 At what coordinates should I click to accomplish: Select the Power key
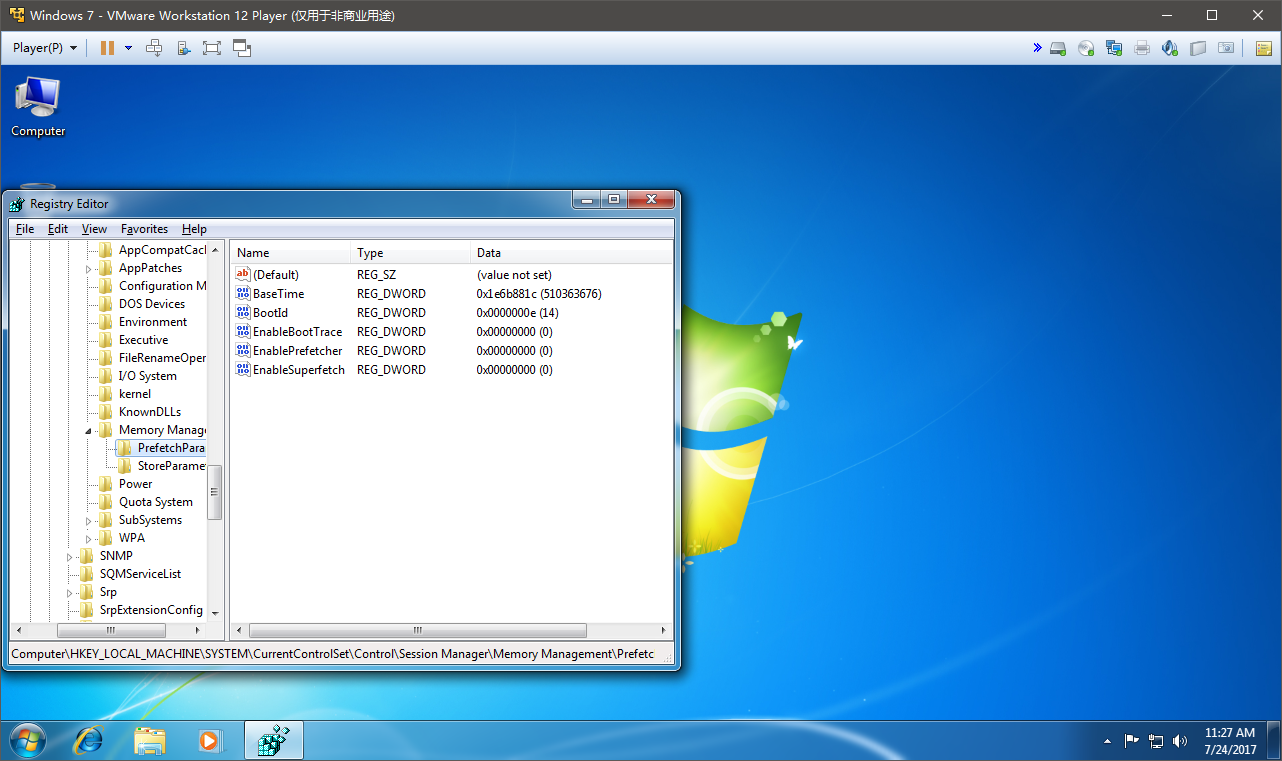[135, 484]
